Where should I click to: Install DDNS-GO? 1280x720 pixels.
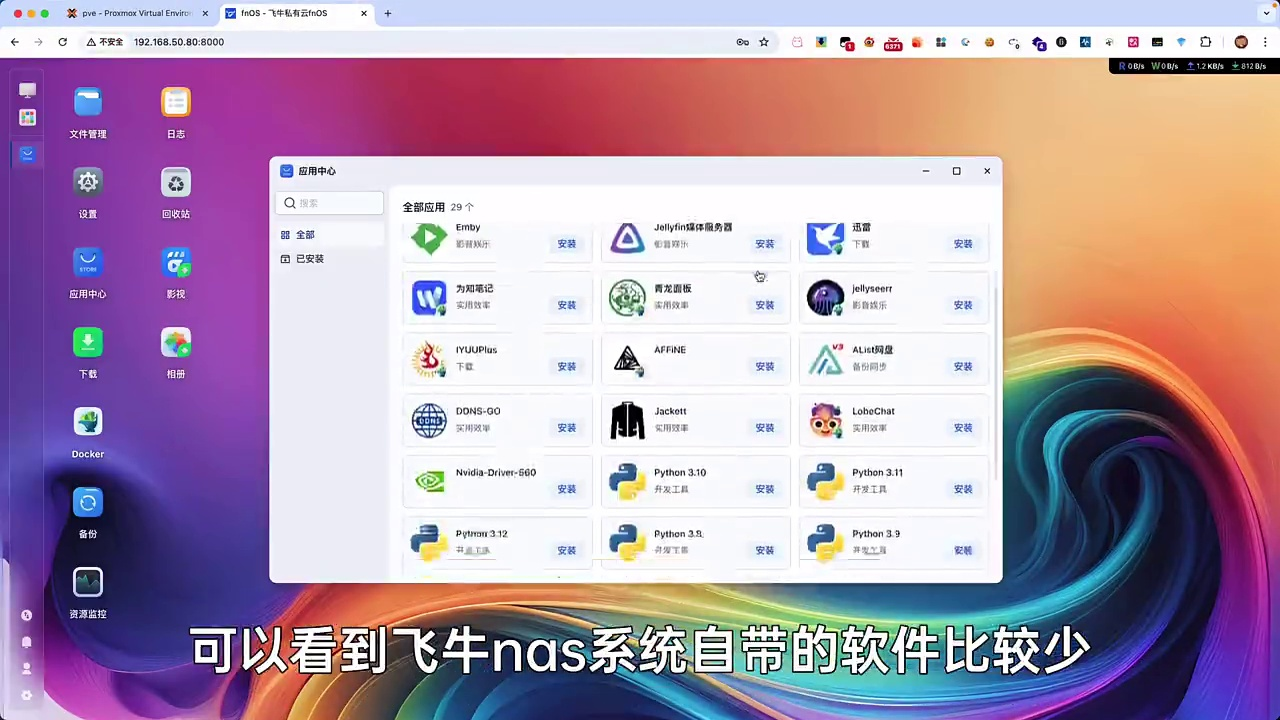pyautogui.click(x=567, y=427)
